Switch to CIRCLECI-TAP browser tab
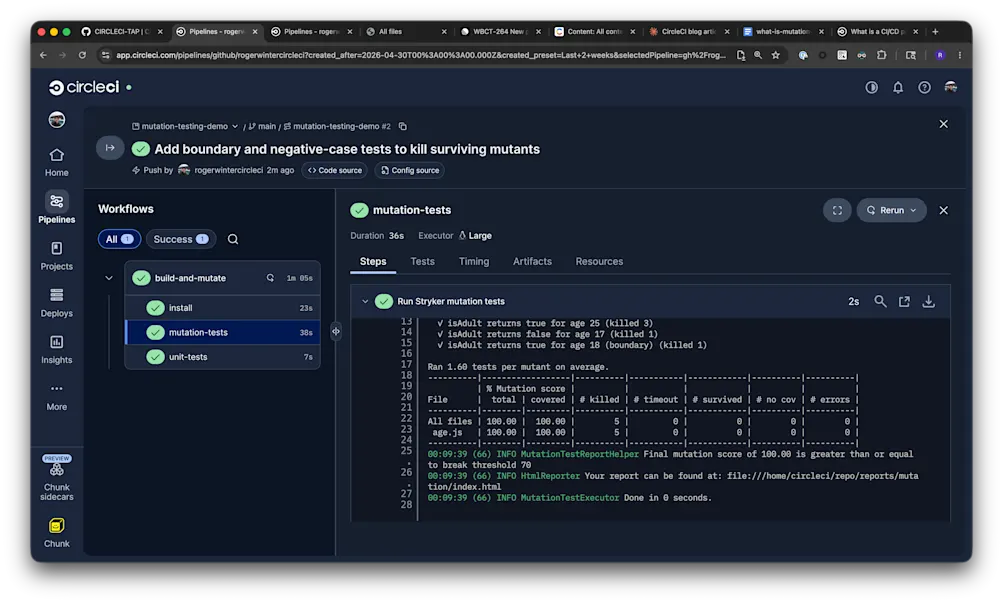 (122, 31)
